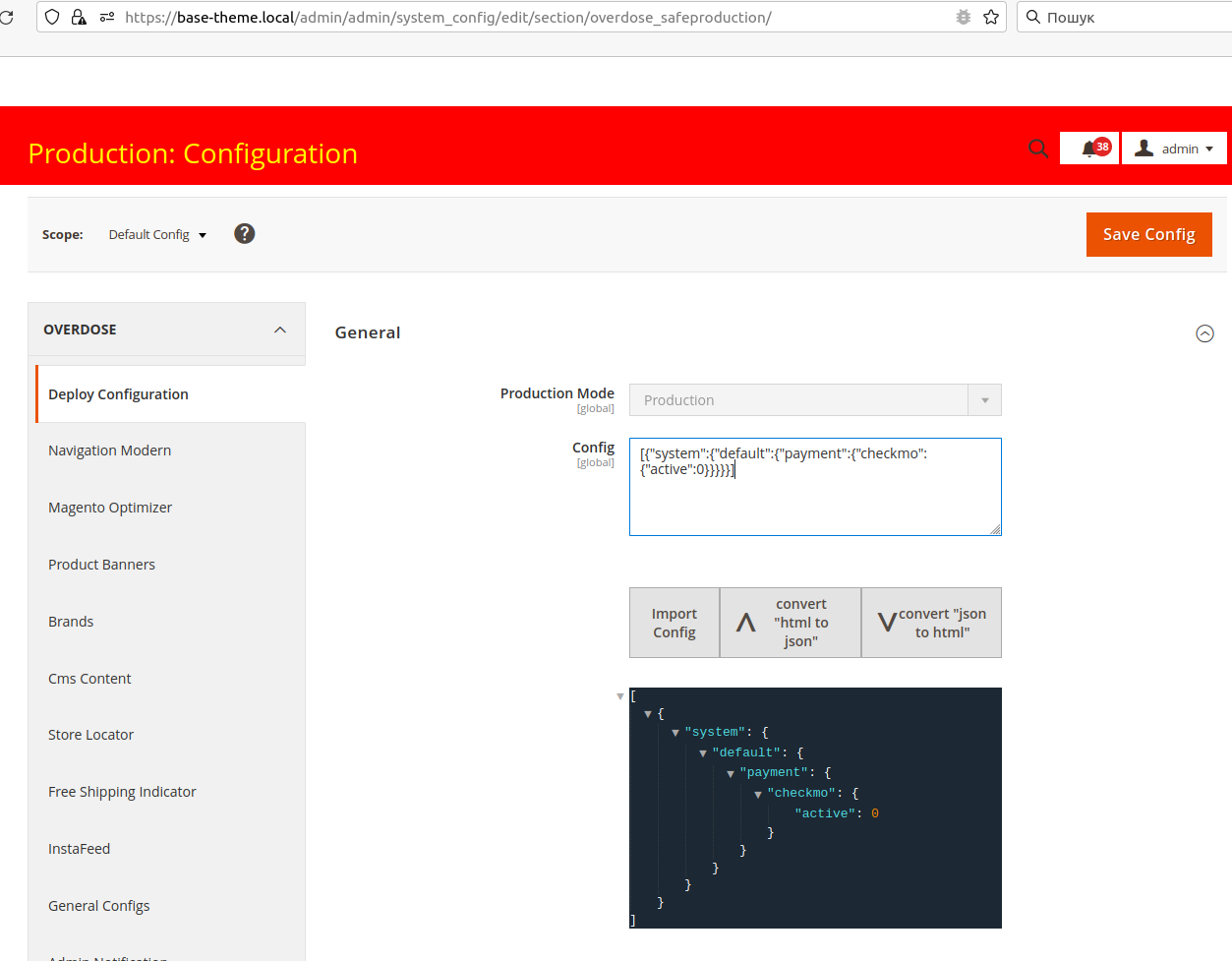Open the Navigation Modern settings tab

[110, 450]
